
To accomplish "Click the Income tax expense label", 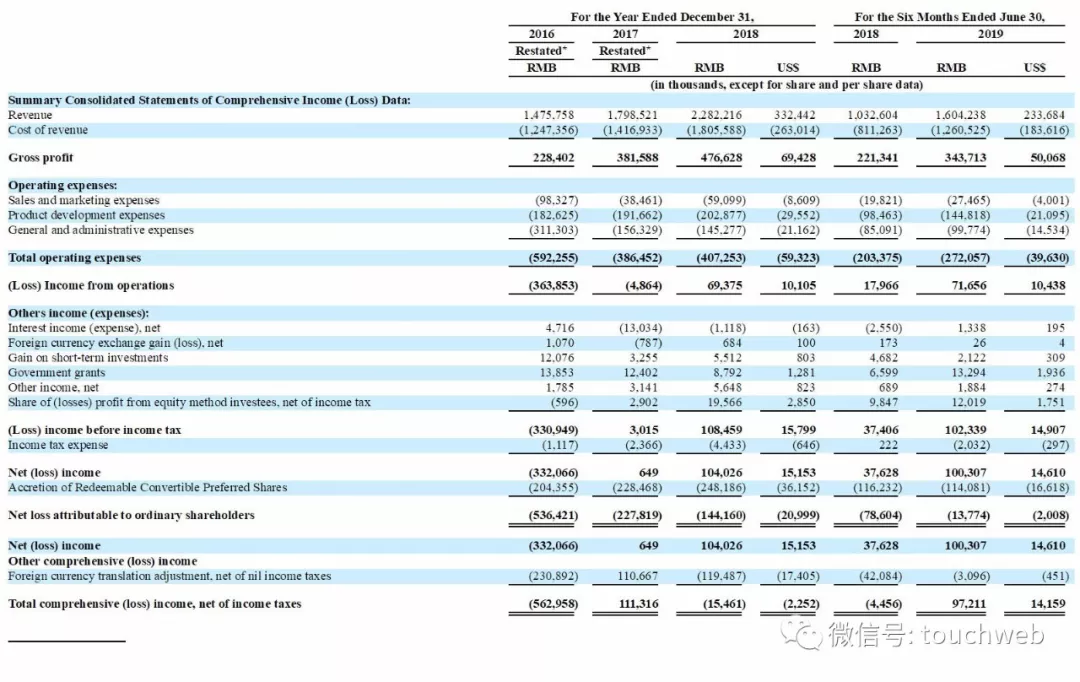I will click(x=58, y=445).
